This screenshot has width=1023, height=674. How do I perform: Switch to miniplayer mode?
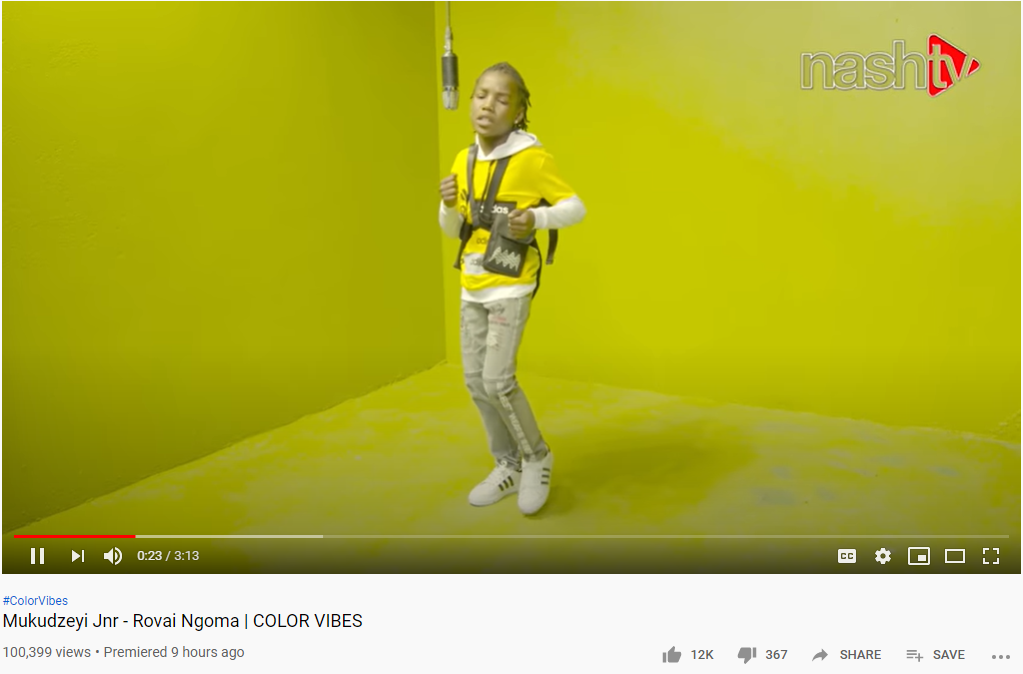pyautogui.click(x=919, y=556)
